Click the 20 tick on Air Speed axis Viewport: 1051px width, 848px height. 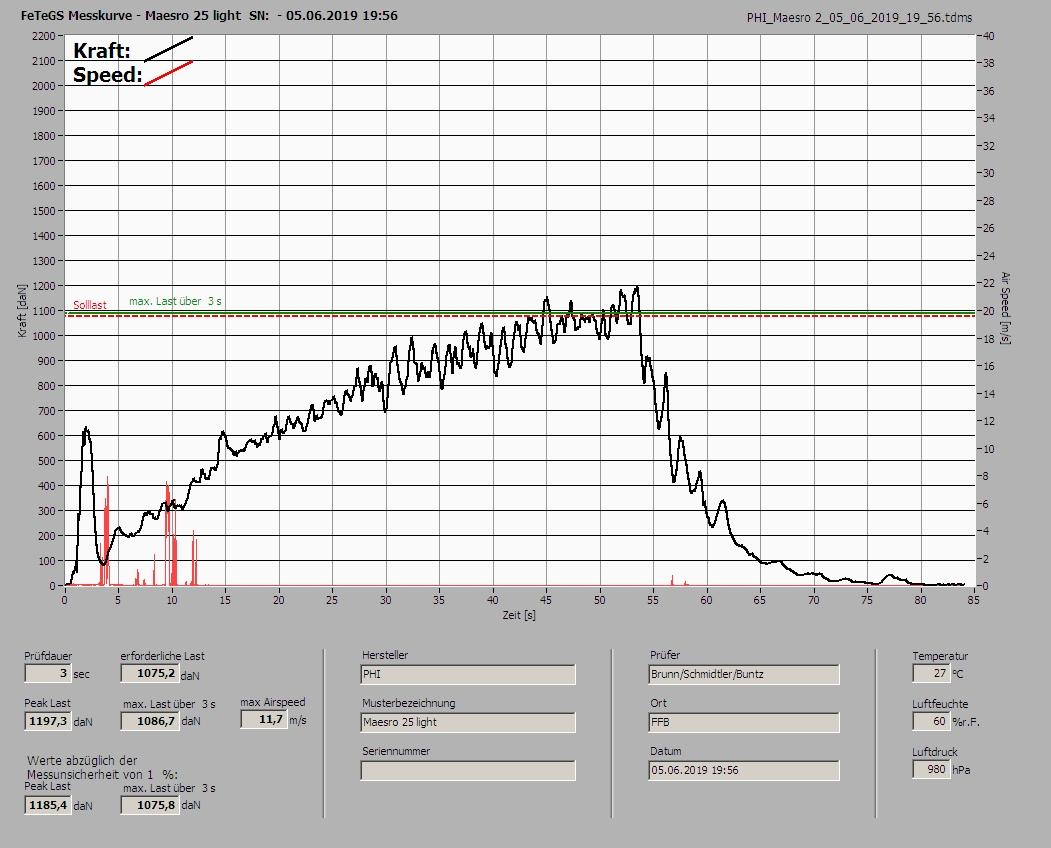[x=989, y=311]
